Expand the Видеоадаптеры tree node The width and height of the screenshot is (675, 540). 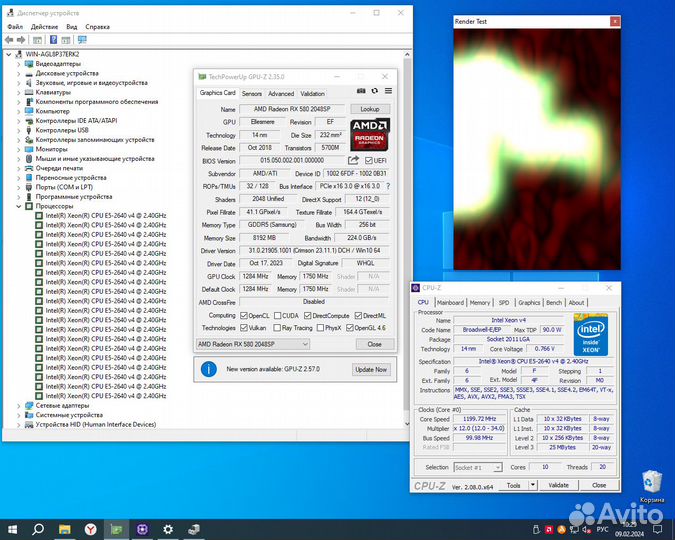click(19, 63)
